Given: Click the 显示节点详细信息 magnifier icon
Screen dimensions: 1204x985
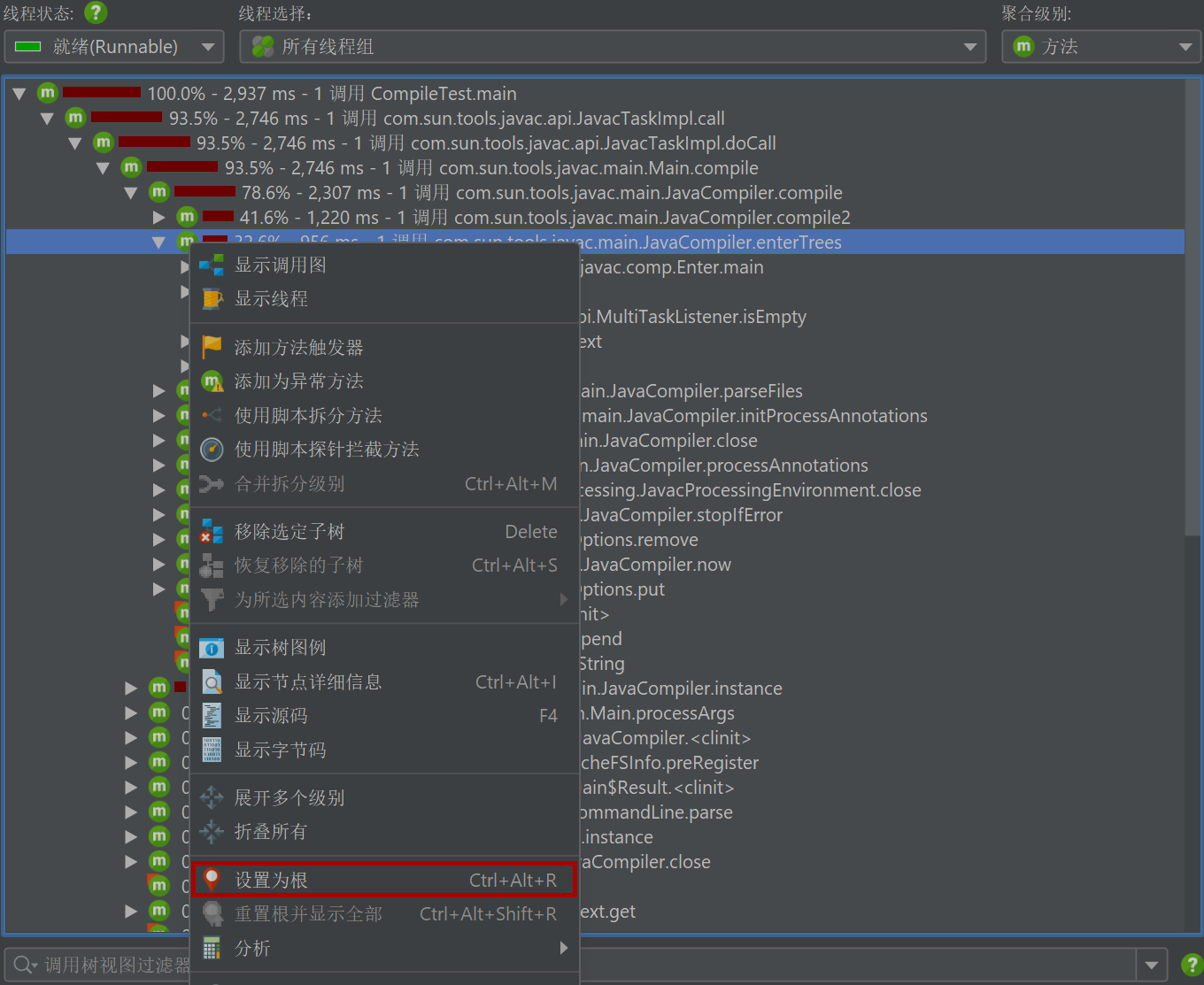Looking at the screenshot, I should pyautogui.click(x=212, y=682).
